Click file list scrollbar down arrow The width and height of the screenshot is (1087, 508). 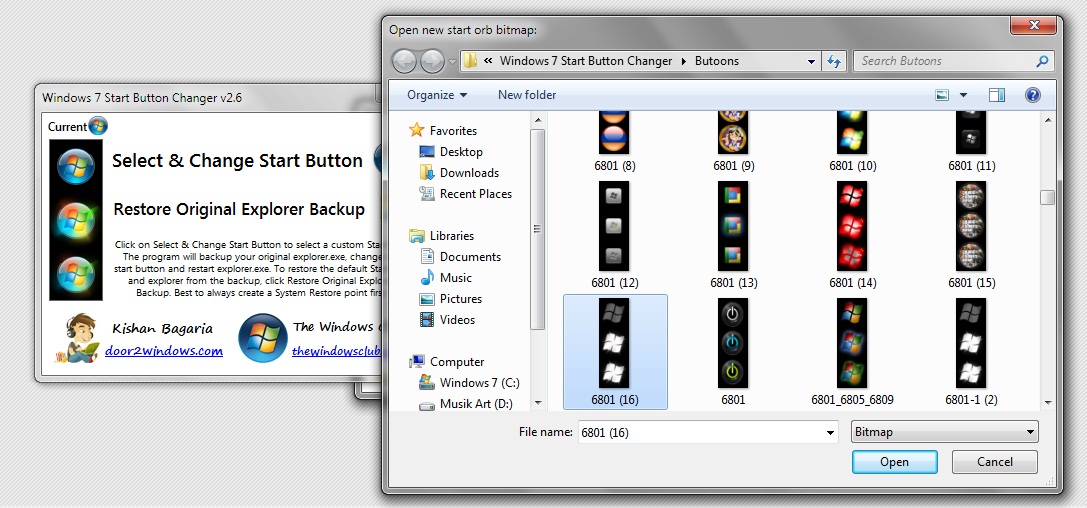click(1047, 403)
